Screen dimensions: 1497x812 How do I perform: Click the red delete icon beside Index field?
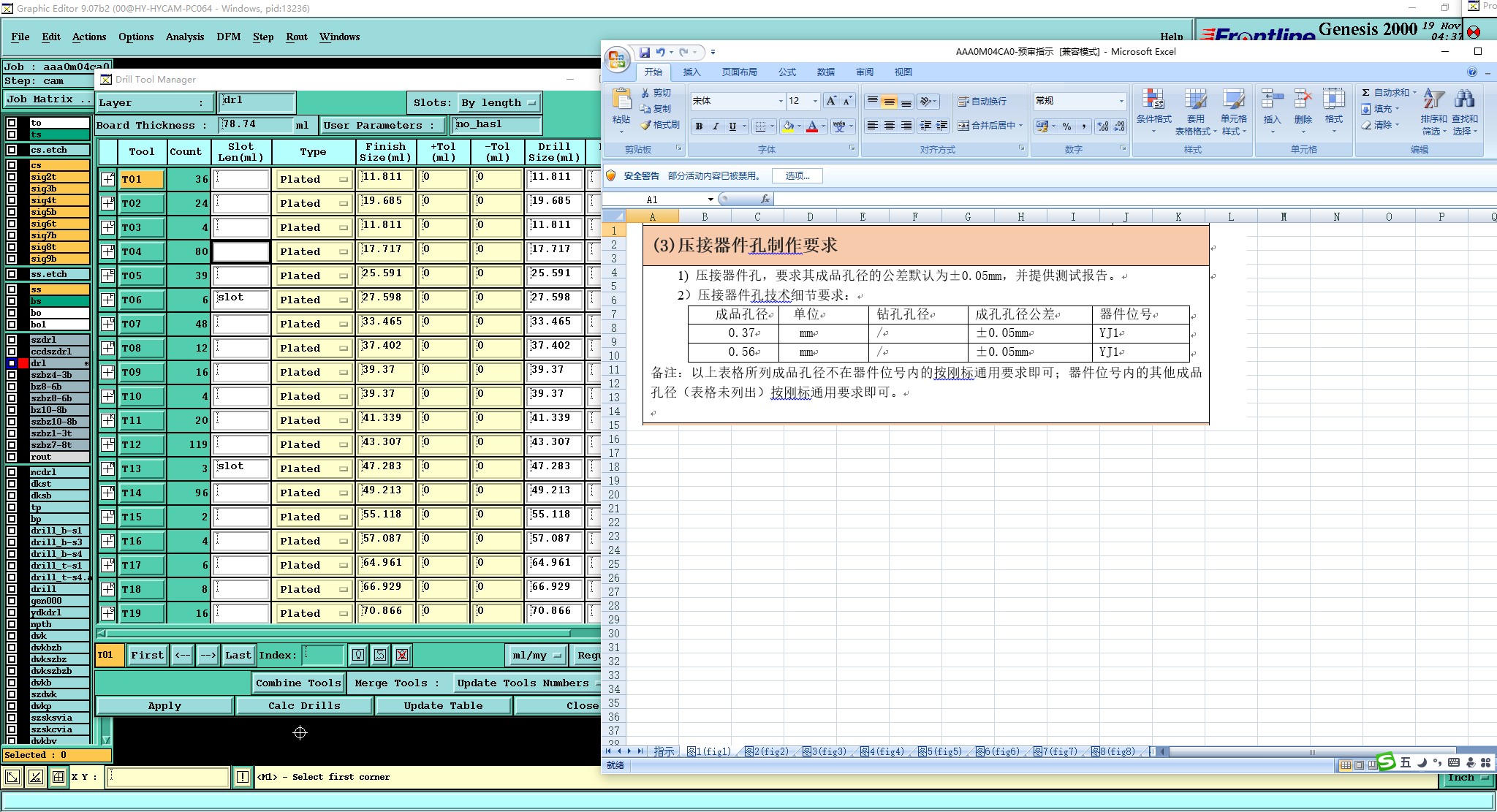(402, 655)
